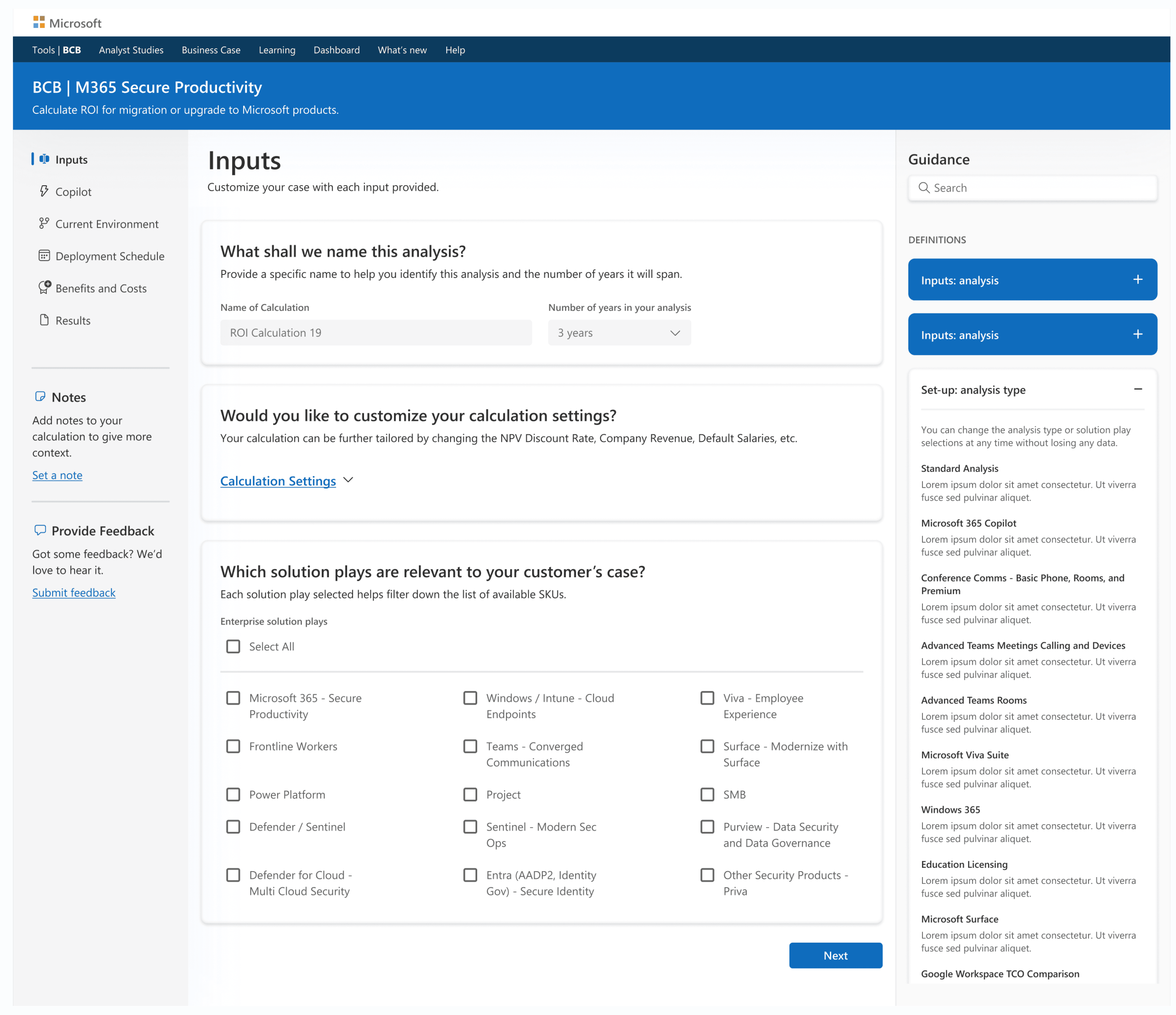Image resolution: width=1176 pixels, height=1015 pixels.
Task: Tick the Power Platform checkbox
Action: tap(233, 794)
